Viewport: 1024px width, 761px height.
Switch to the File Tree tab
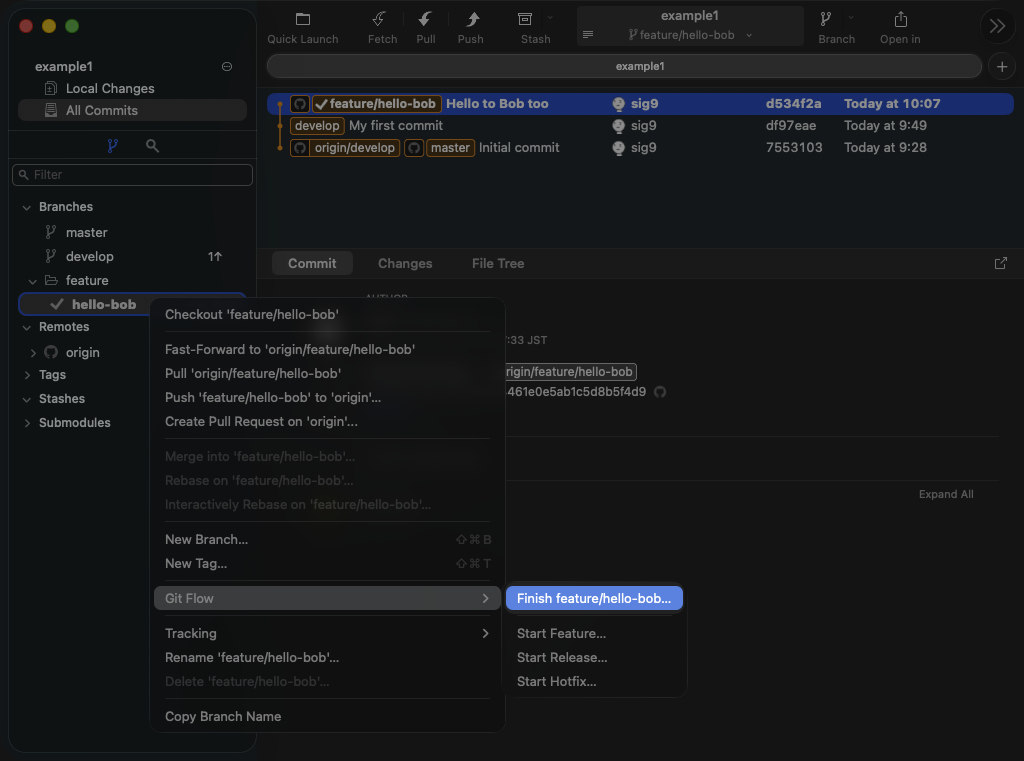[498, 264]
